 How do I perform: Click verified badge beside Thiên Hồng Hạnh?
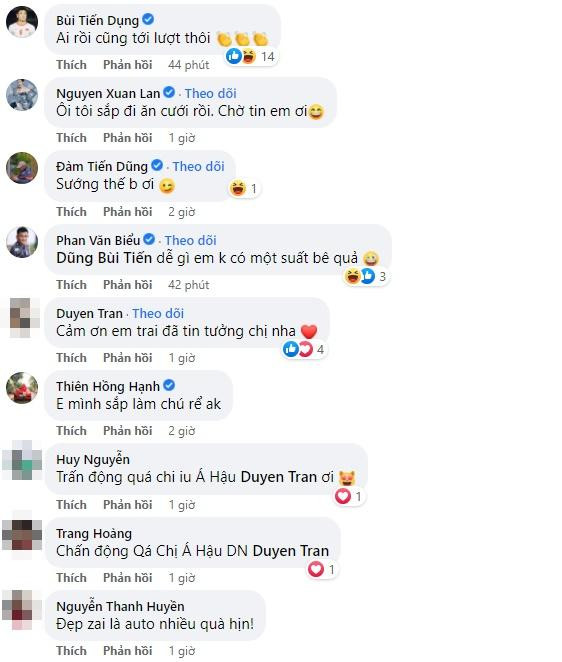[169, 385]
